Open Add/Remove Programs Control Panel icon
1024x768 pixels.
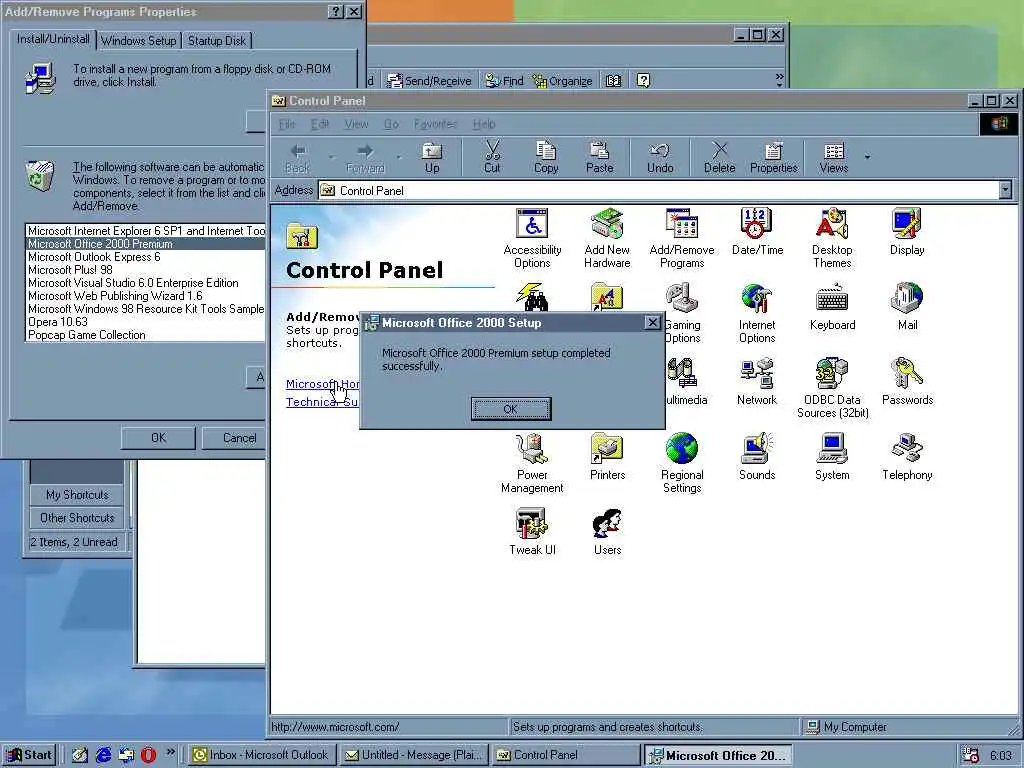(x=682, y=238)
